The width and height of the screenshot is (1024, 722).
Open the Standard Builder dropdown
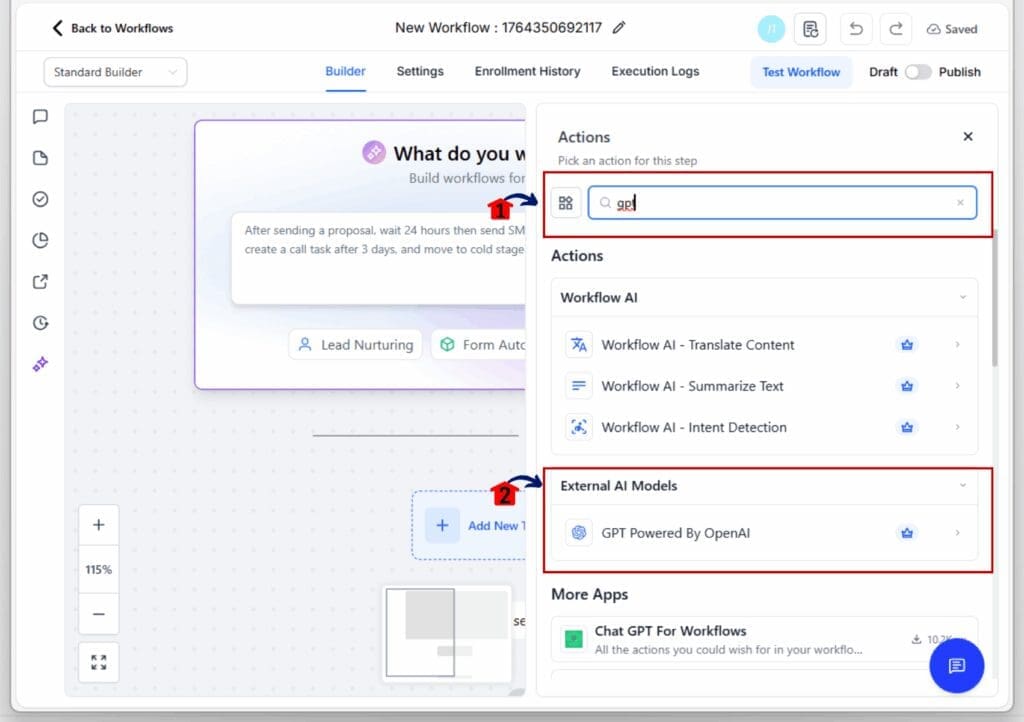point(114,72)
